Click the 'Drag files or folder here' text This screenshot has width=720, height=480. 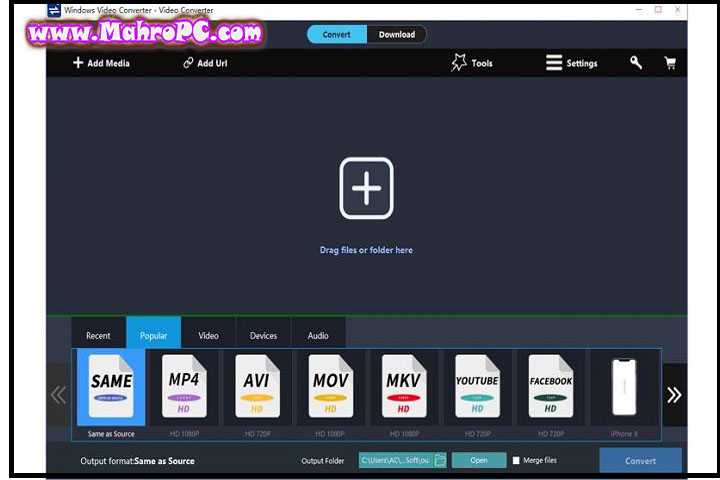[366, 250]
